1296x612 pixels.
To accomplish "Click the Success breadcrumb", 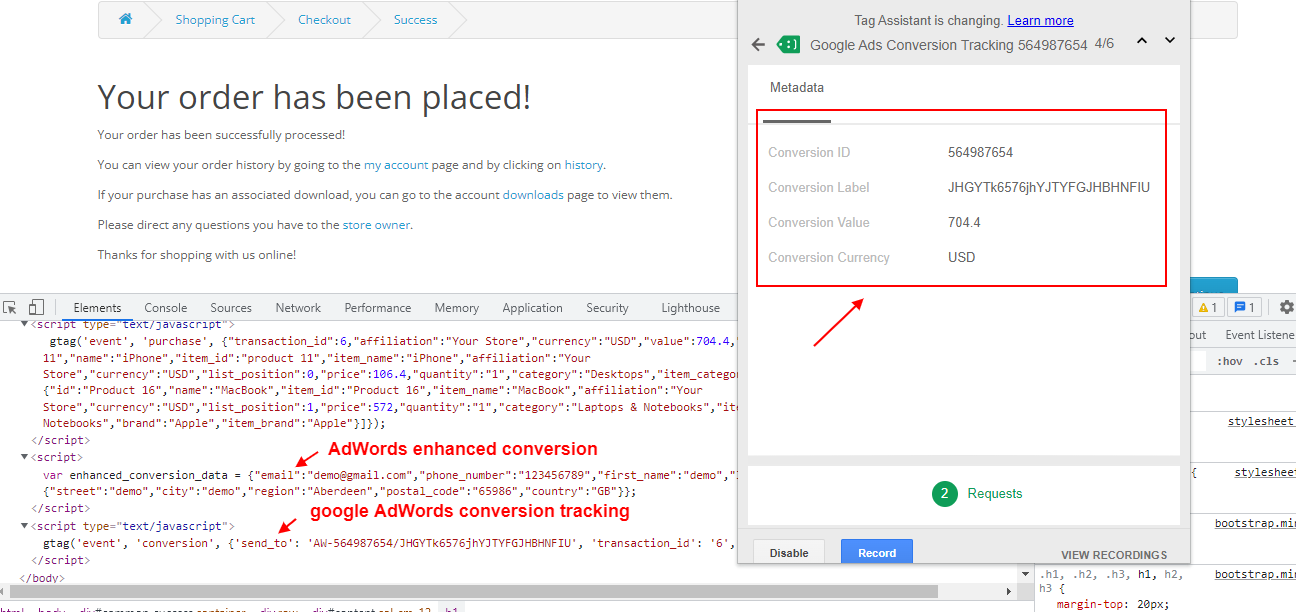I will click(415, 20).
